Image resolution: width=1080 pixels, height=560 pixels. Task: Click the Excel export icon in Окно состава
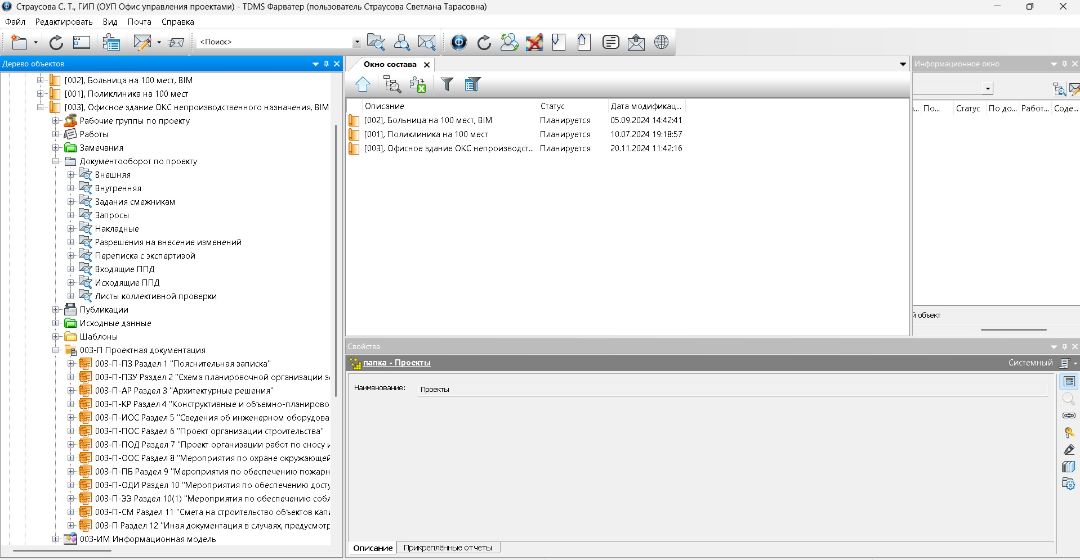click(418, 85)
